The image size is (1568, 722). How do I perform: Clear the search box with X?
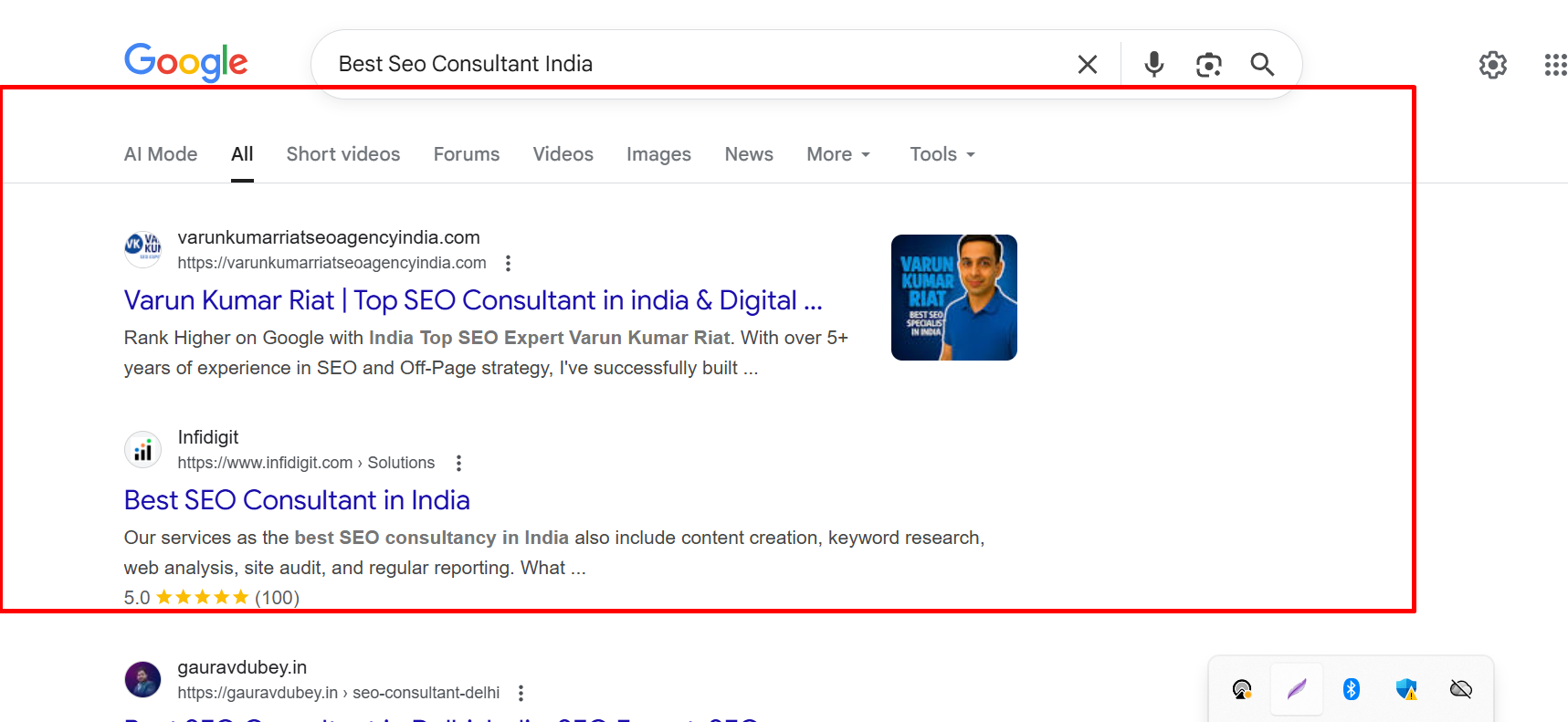pos(1087,64)
